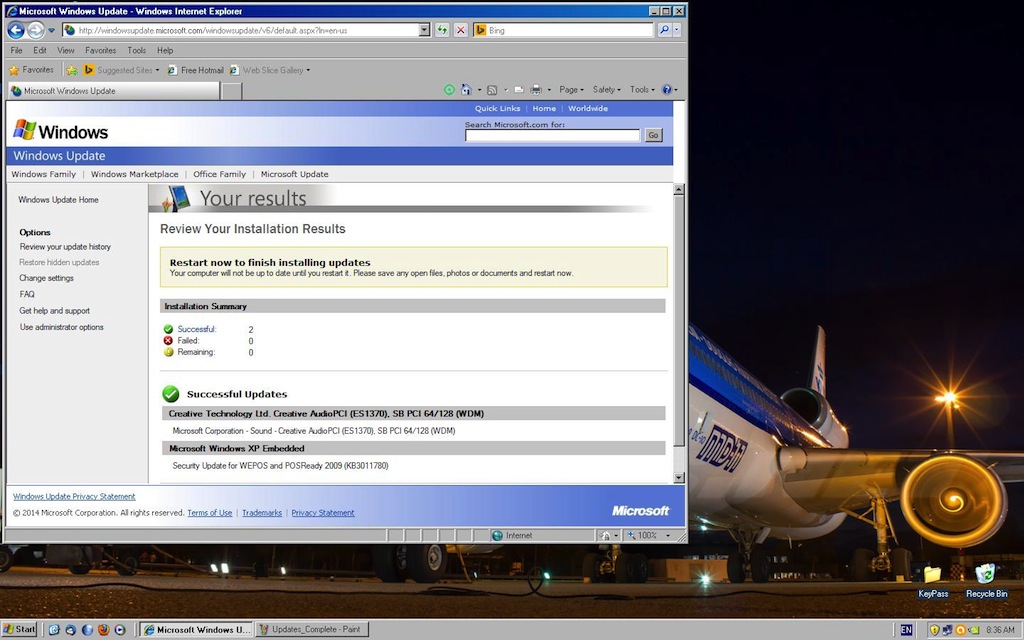Screen dimensions: 1024x640
Task: Click the Worldwide header link
Action: click(588, 108)
